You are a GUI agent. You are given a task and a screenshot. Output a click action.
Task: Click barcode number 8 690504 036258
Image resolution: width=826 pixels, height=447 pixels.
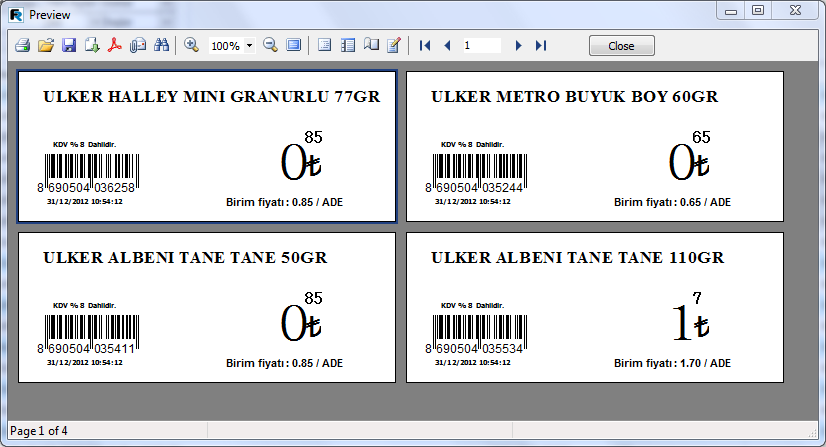(86, 188)
